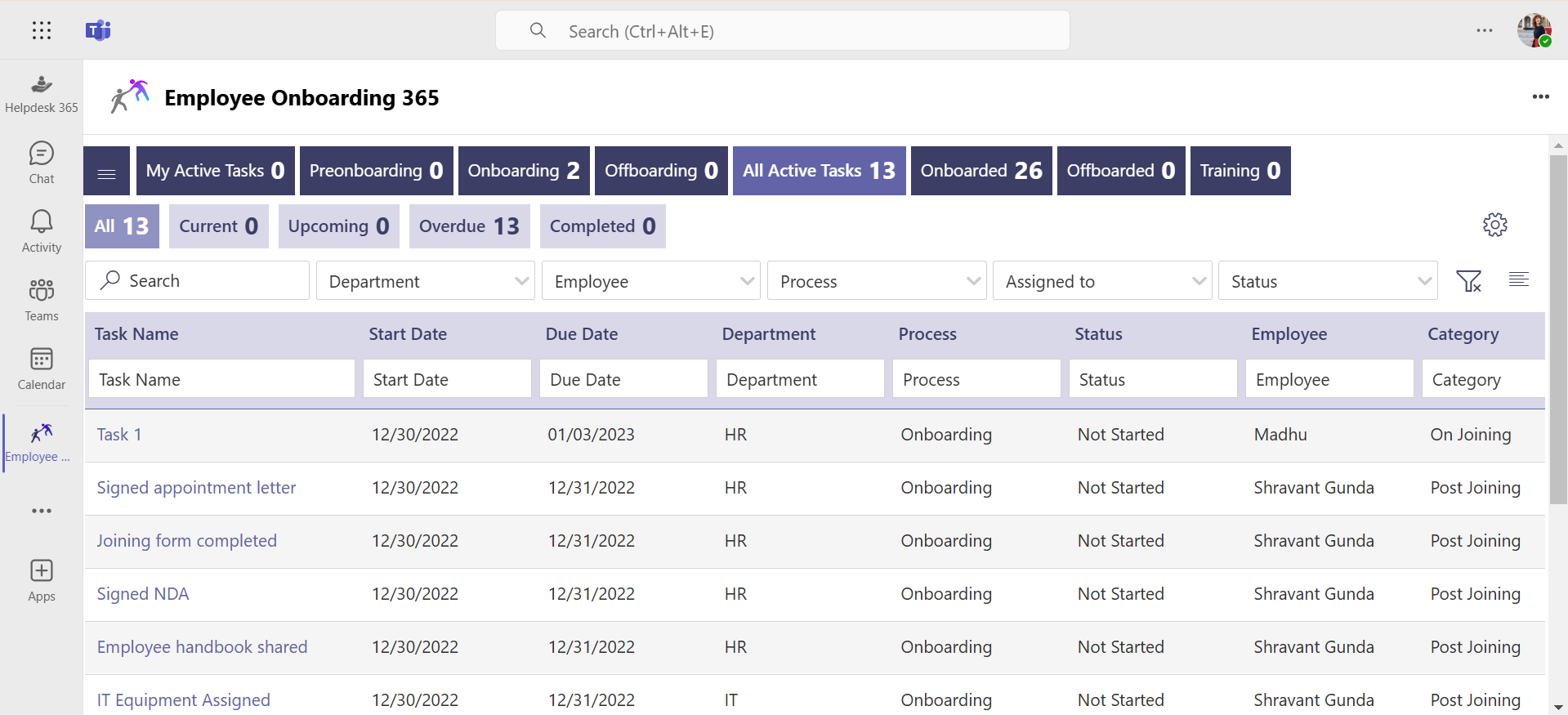
Task: Open the task settings gear
Action: (1495, 225)
